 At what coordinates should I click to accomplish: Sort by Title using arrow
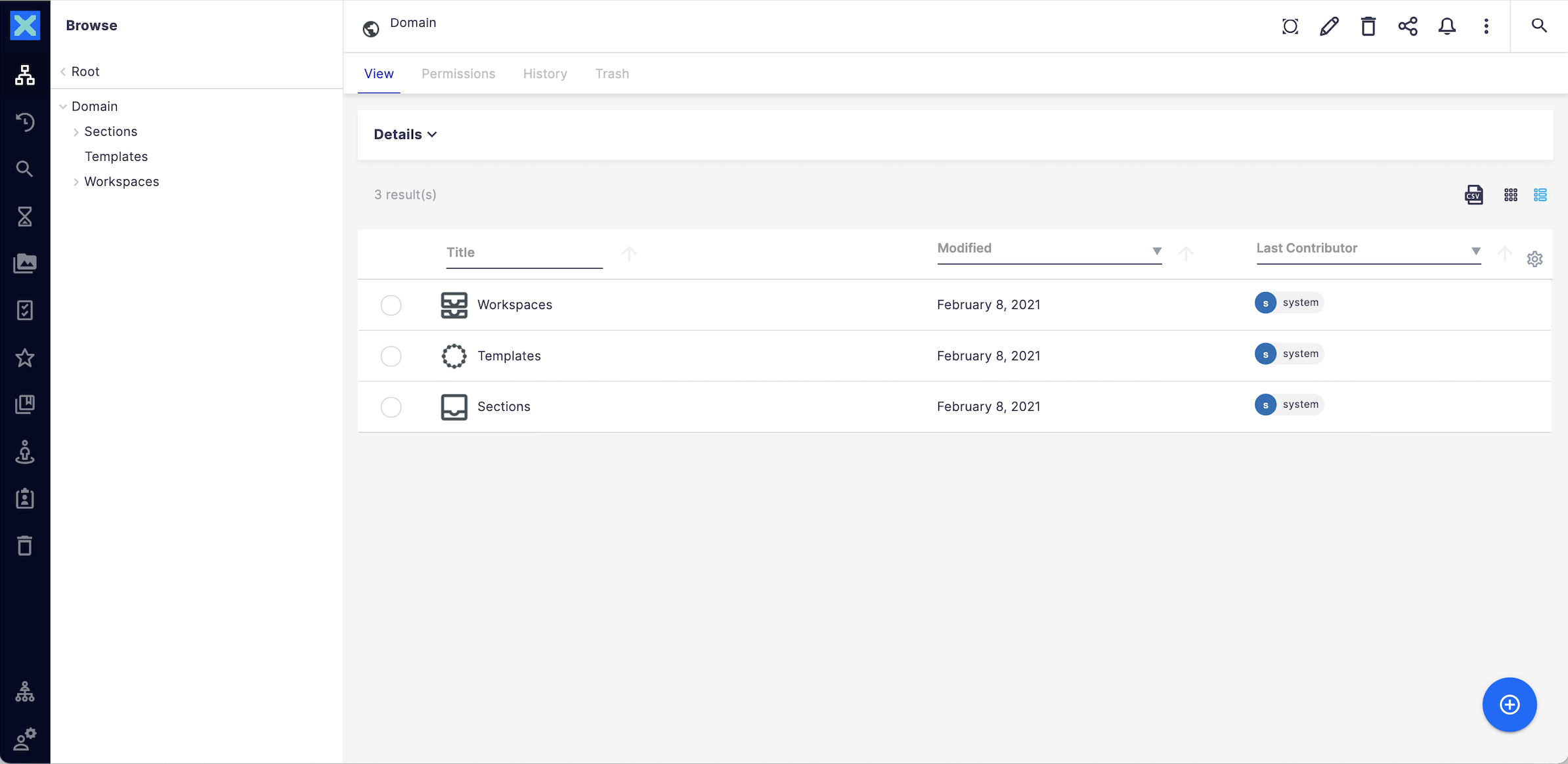tap(629, 253)
